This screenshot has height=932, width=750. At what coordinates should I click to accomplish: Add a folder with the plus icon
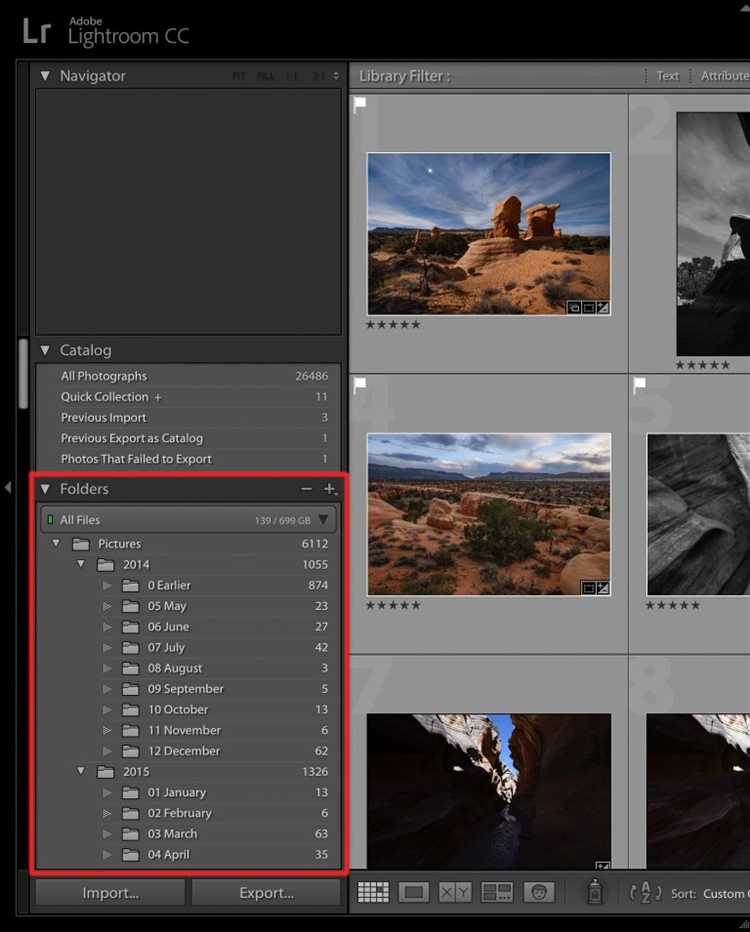[x=329, y=489]
